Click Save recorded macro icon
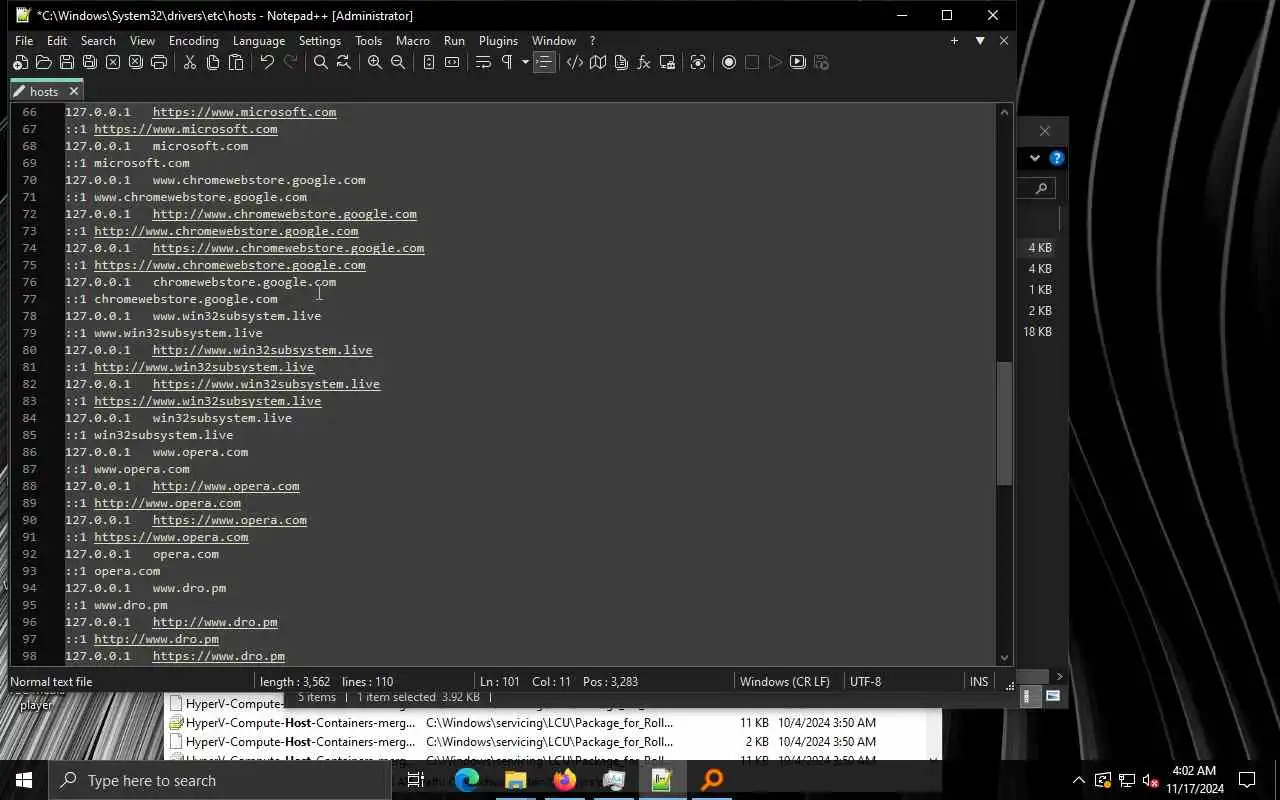1280x800 pixels. point(821,62)
